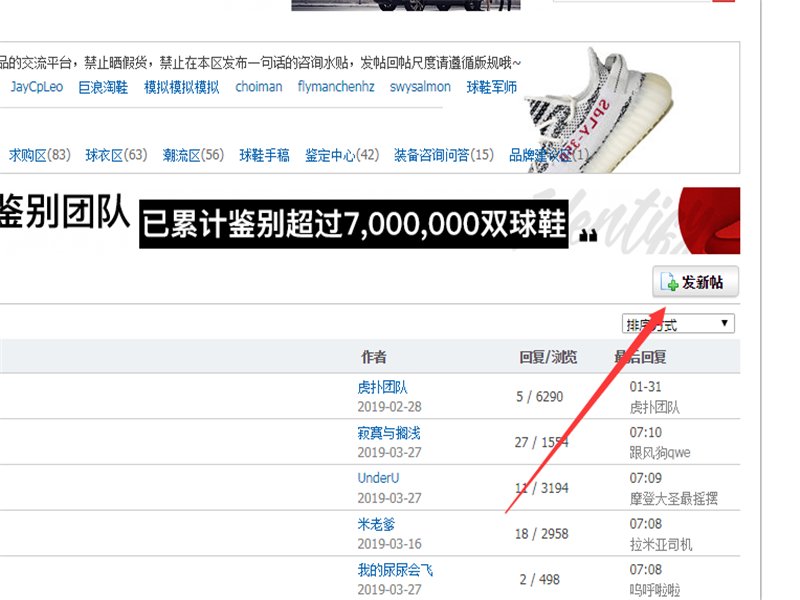800x600 pixels.
Task: Open author UnderU's profile
Action: [x=378, y=478]
